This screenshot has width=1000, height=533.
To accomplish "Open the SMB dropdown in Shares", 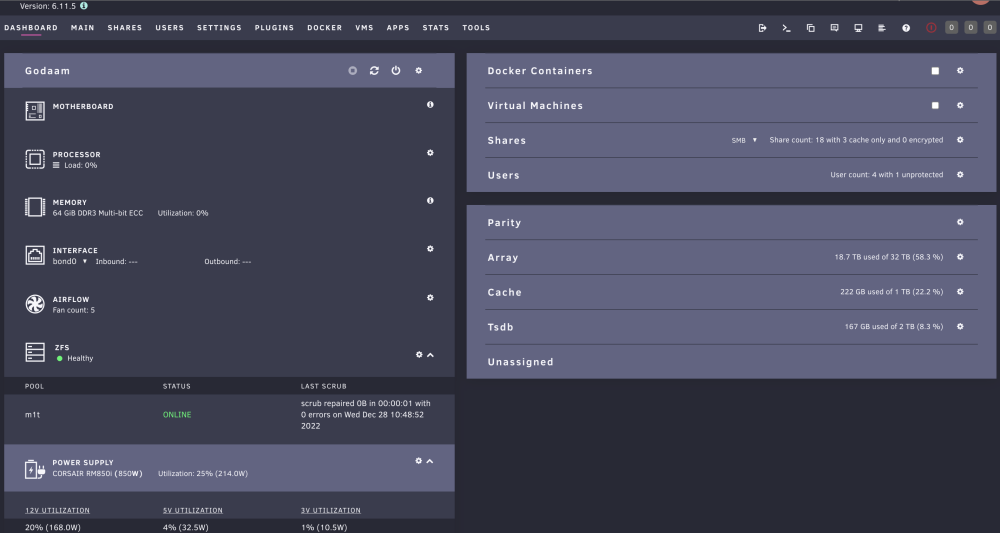I will pyautogui.click(x=744, y=140).
